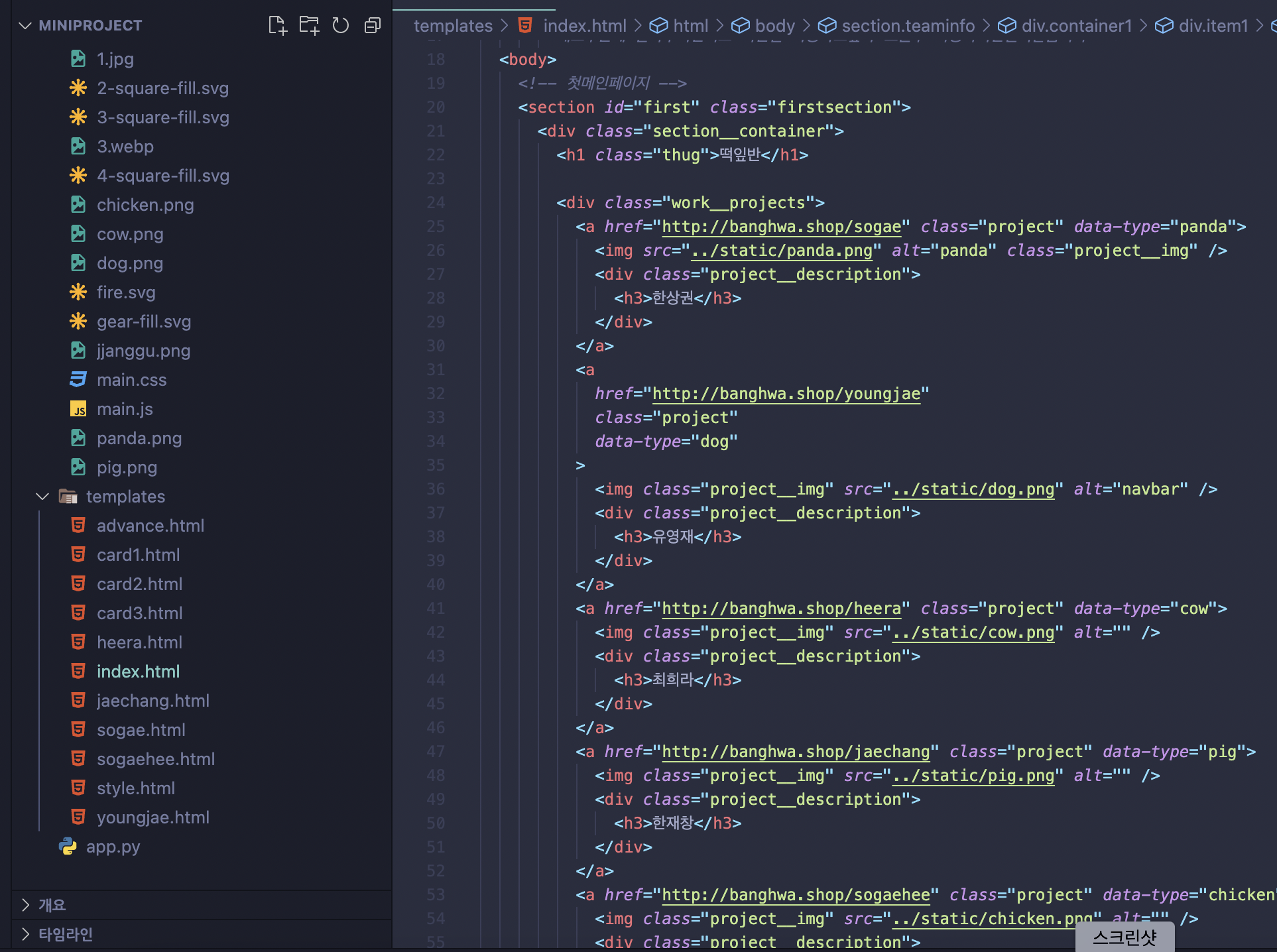Click div.container1 breadcrumb segment
This screenshot has width=1277, height=952.
[1077, 26]
